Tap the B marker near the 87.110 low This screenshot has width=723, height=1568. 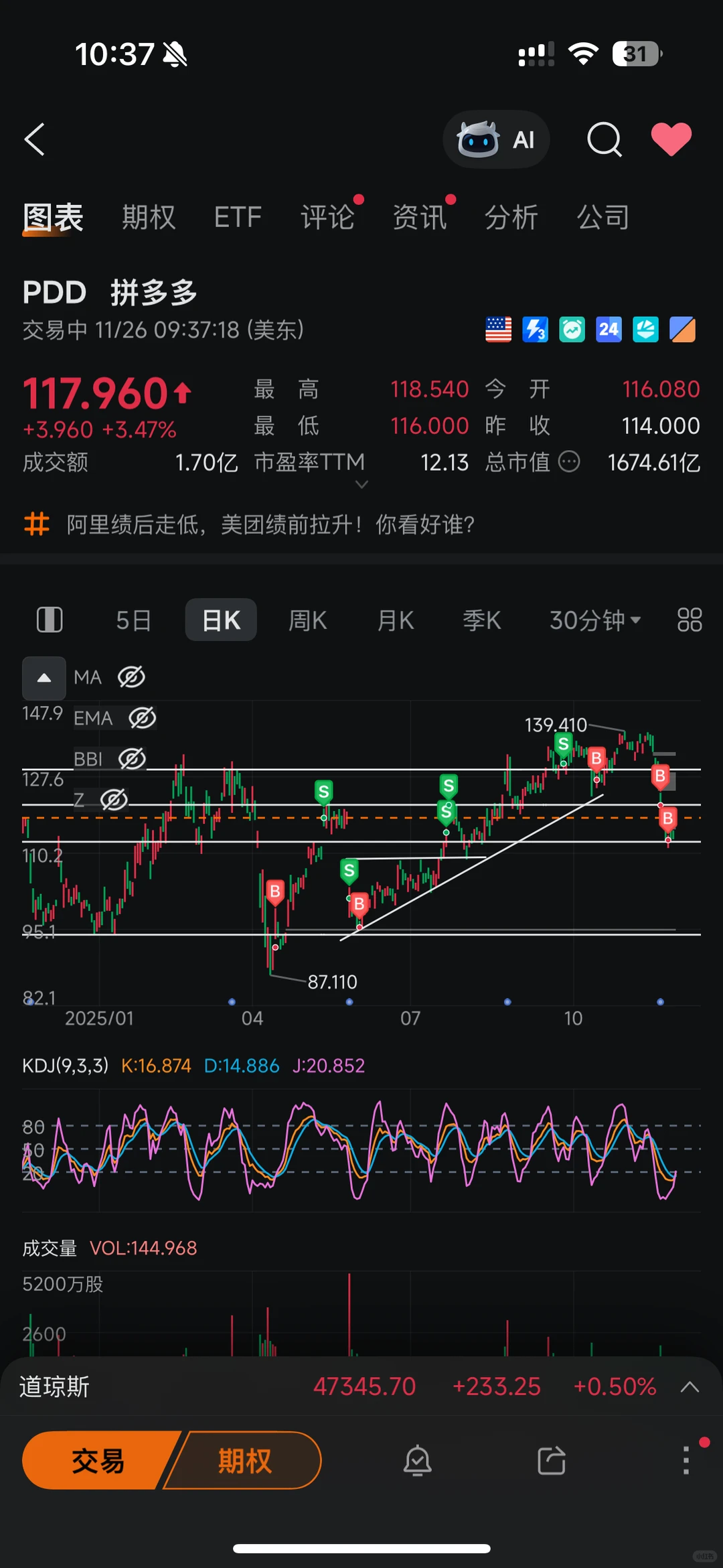274,892
